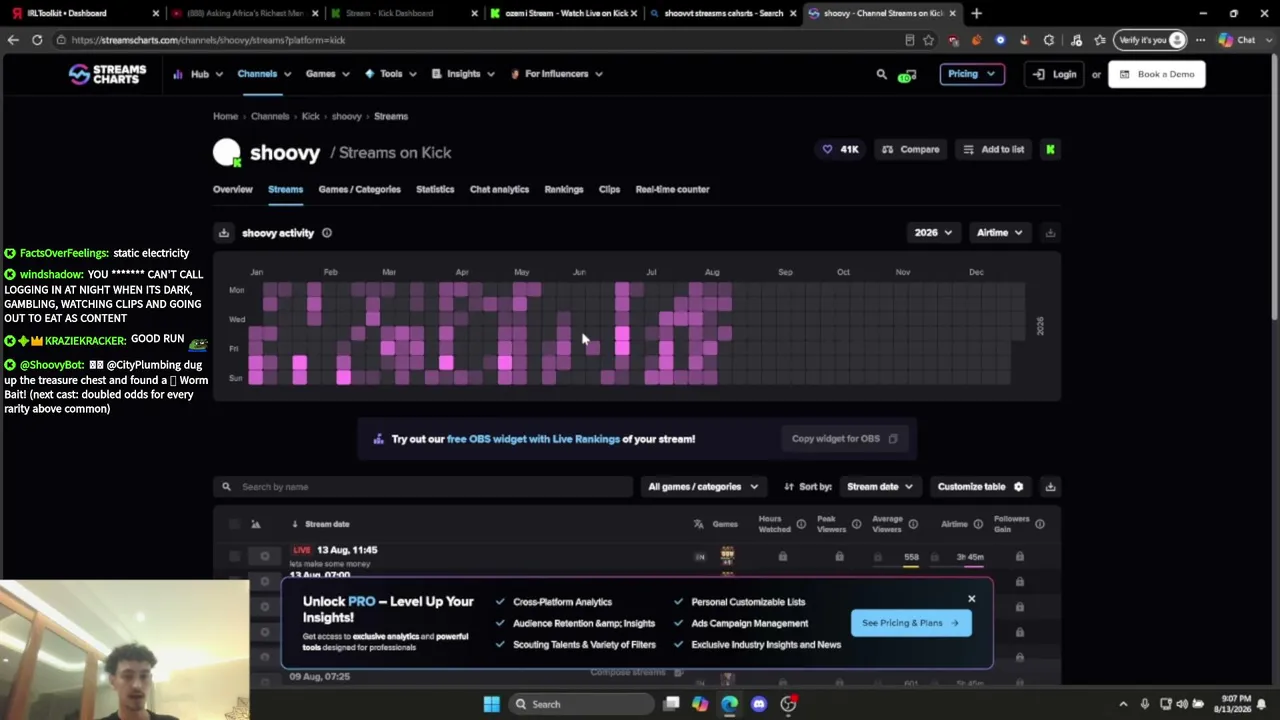Viewport: 1280px width, 720px height.
Task: Open the Copilot Chat sidebar button
Action: click(1237, 40)
